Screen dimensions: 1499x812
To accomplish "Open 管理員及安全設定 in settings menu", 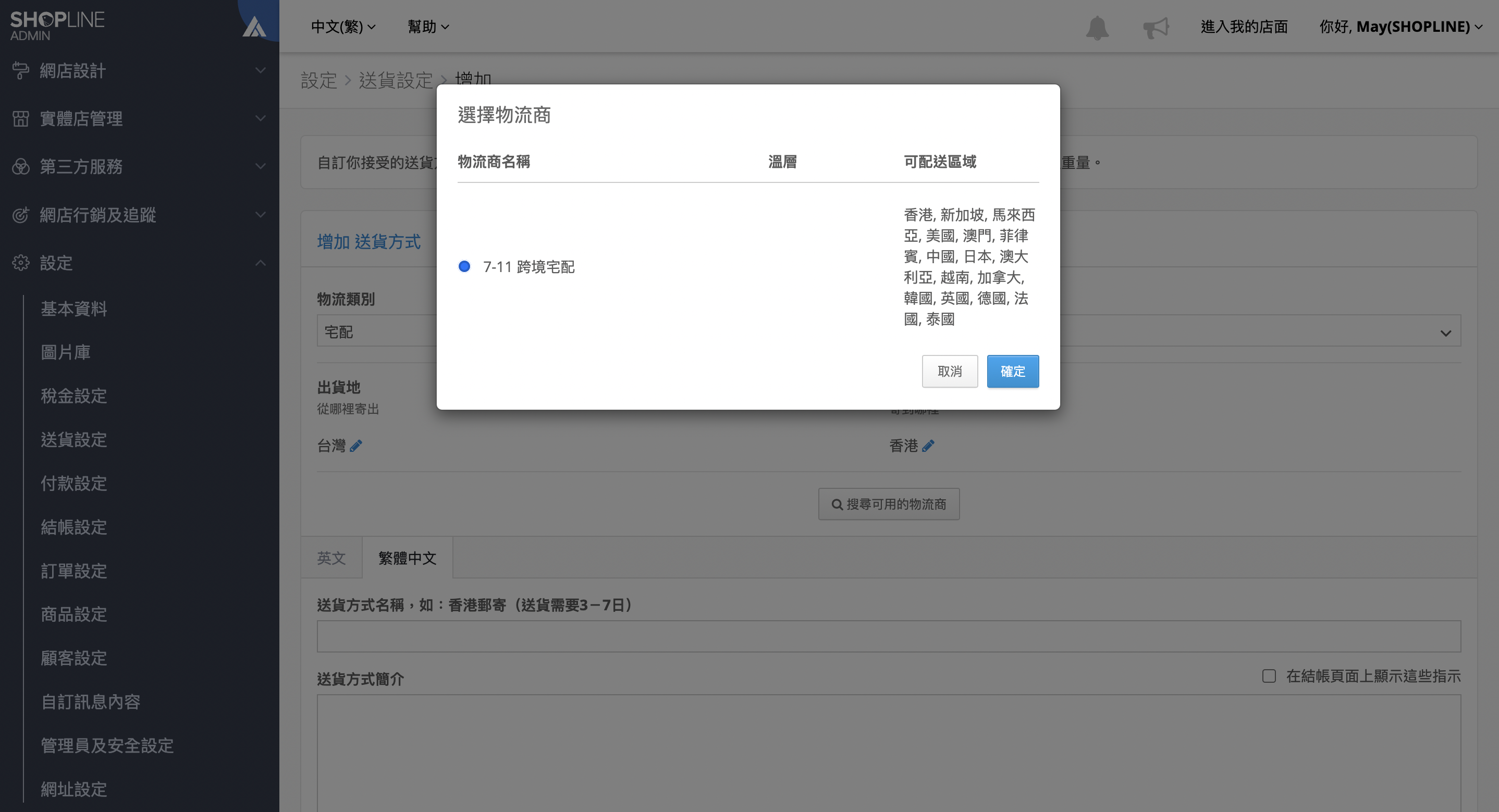I will 107,746.
